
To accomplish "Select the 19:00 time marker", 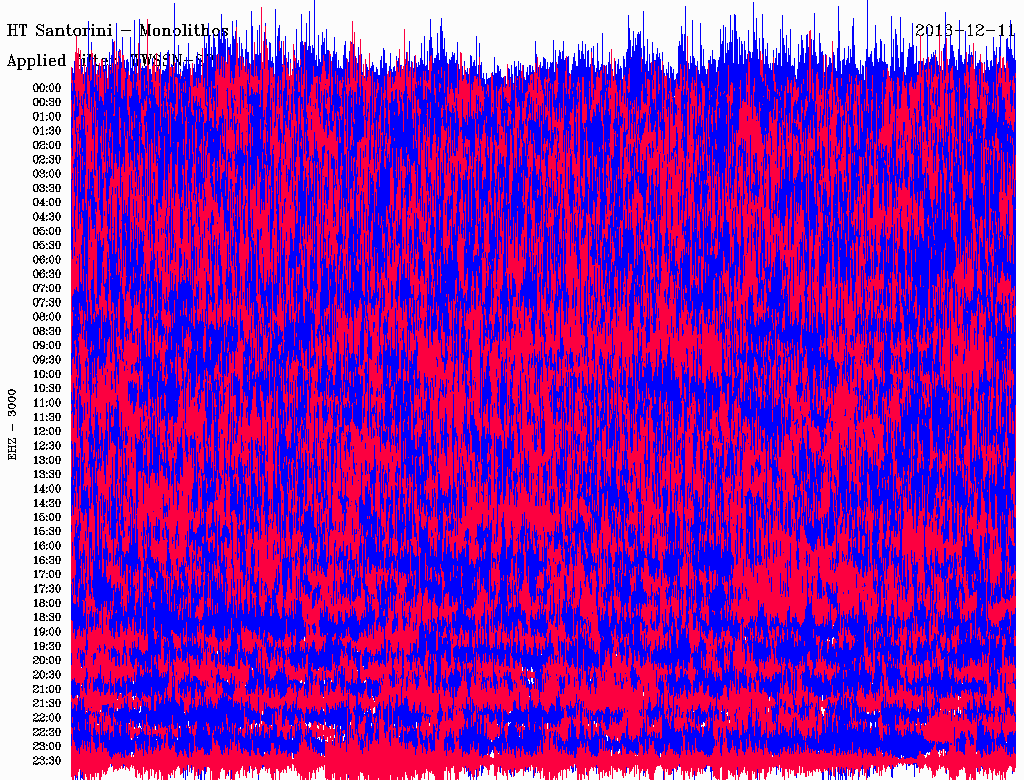I will coord(47,632).
